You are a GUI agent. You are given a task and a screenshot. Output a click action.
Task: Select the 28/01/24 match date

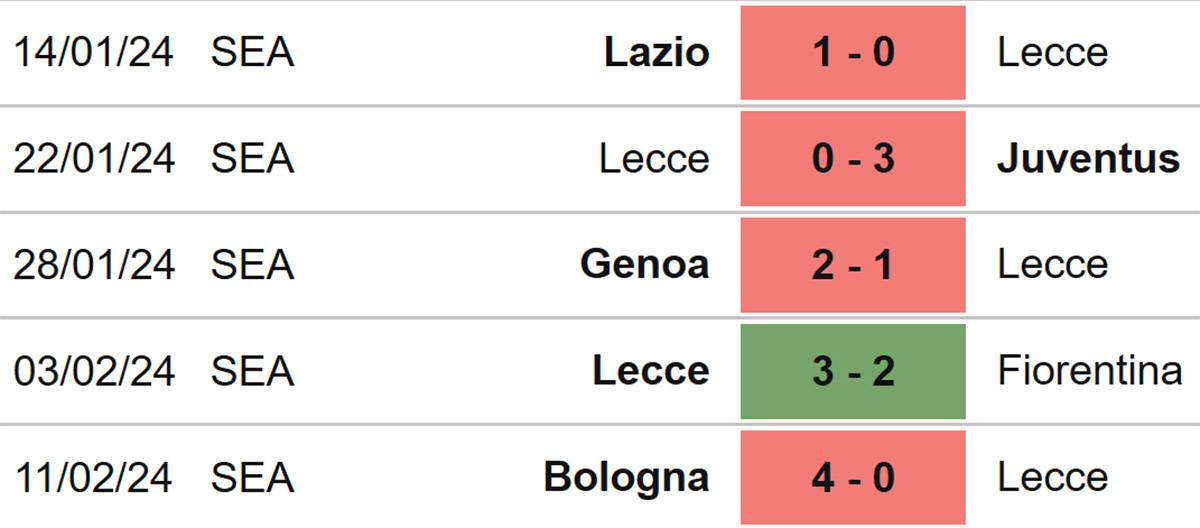click(x=94, y=265)
